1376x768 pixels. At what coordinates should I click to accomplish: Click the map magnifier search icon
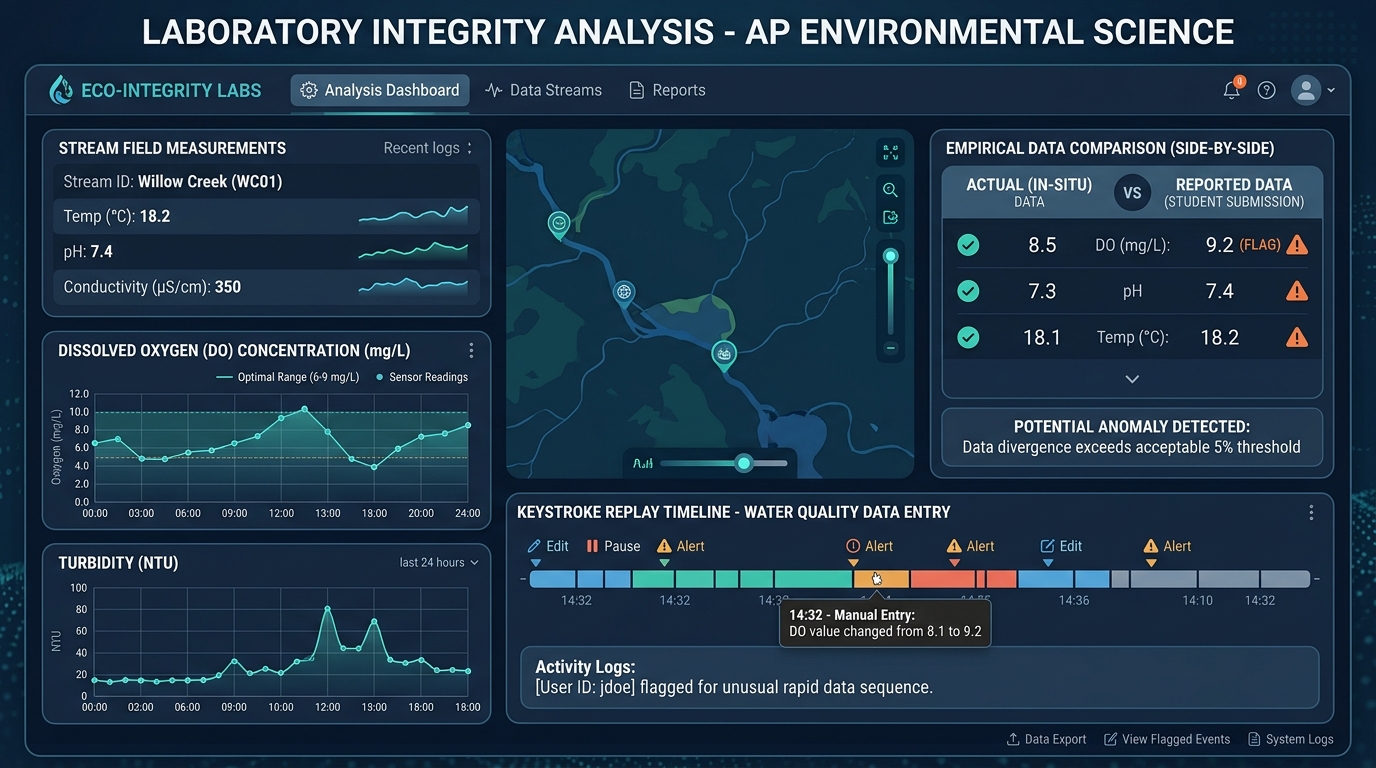click(x=890, y=190)
